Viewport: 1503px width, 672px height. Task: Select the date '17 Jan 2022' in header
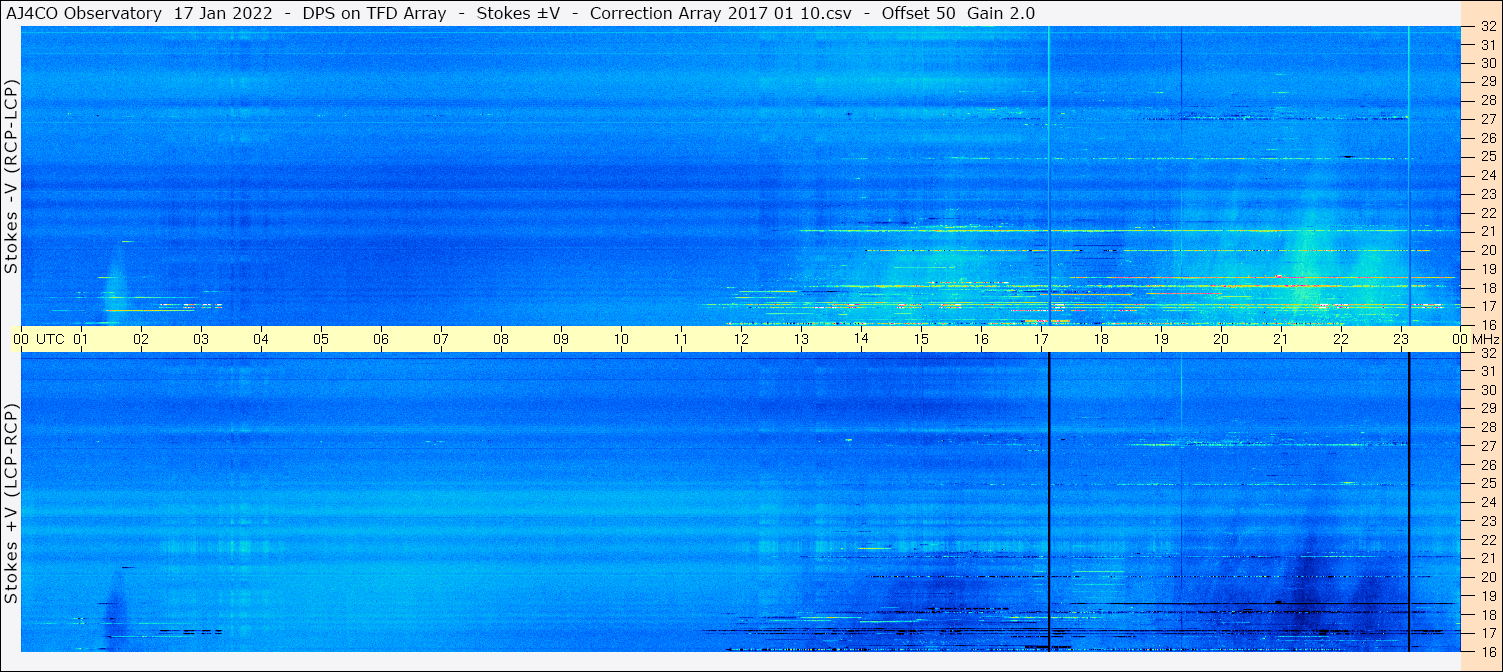point(222,13)
